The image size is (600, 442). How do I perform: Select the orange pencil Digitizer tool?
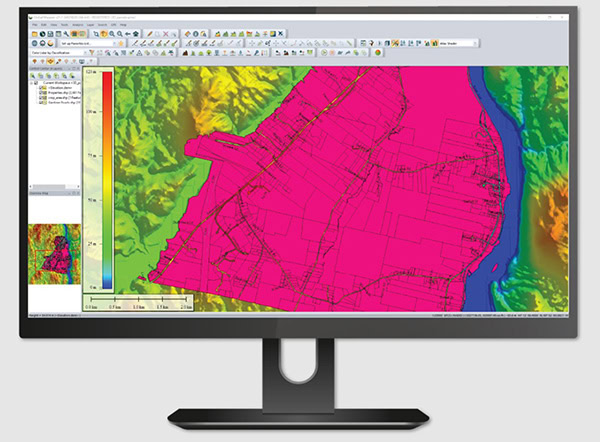click(x=150, y=34)
